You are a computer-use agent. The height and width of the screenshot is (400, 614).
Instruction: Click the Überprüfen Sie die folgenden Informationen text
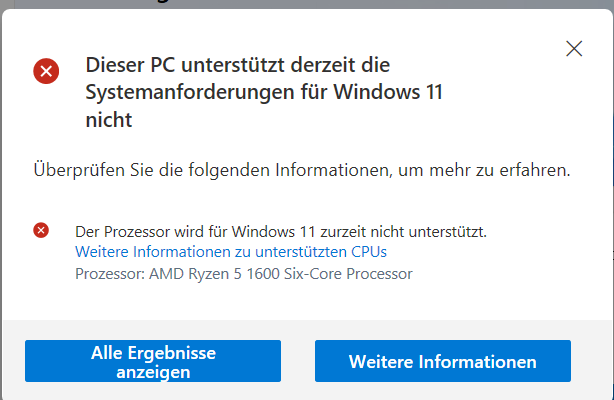coord(302,170)
